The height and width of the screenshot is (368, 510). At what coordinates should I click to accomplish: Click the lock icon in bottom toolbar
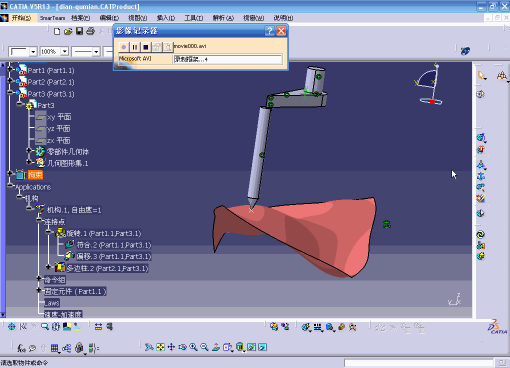(79, 348)
